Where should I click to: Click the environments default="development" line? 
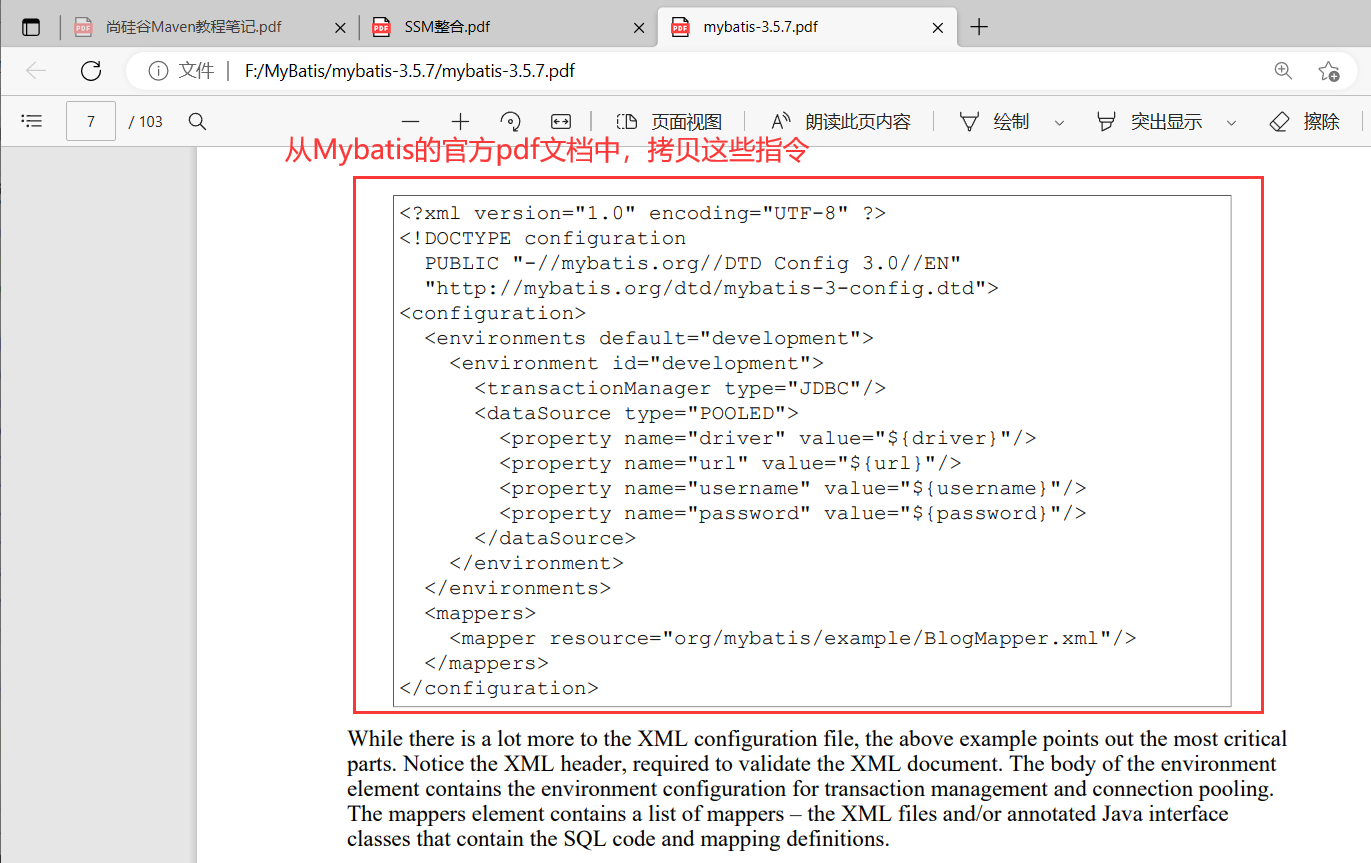coord(649,338)
